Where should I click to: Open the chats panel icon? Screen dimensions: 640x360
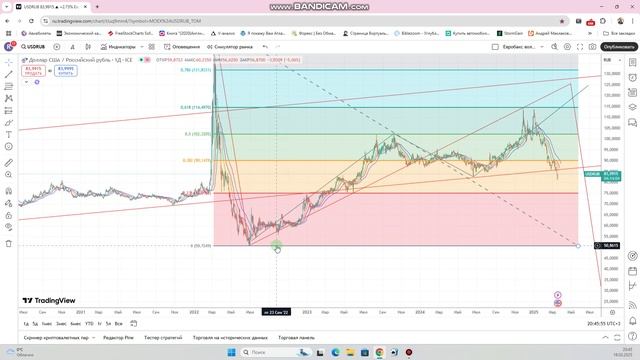point(632,122)
